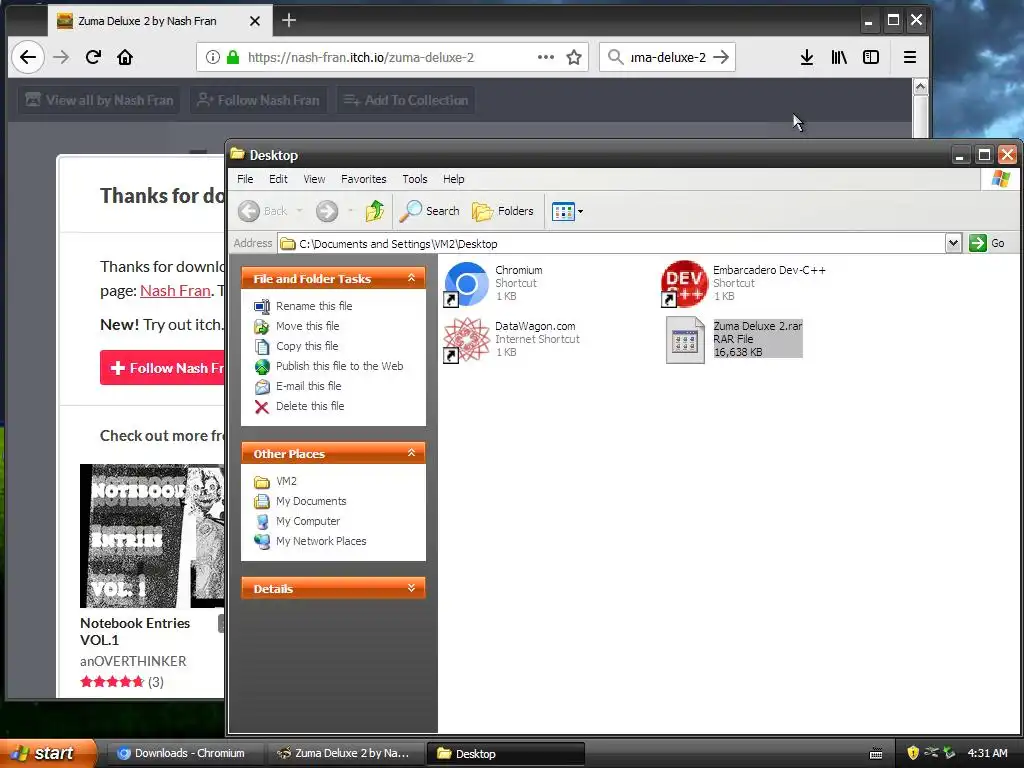Screen dimensions: 1024x768
Task: Open Back history dropdown arrow
Action: pos(300,211)
